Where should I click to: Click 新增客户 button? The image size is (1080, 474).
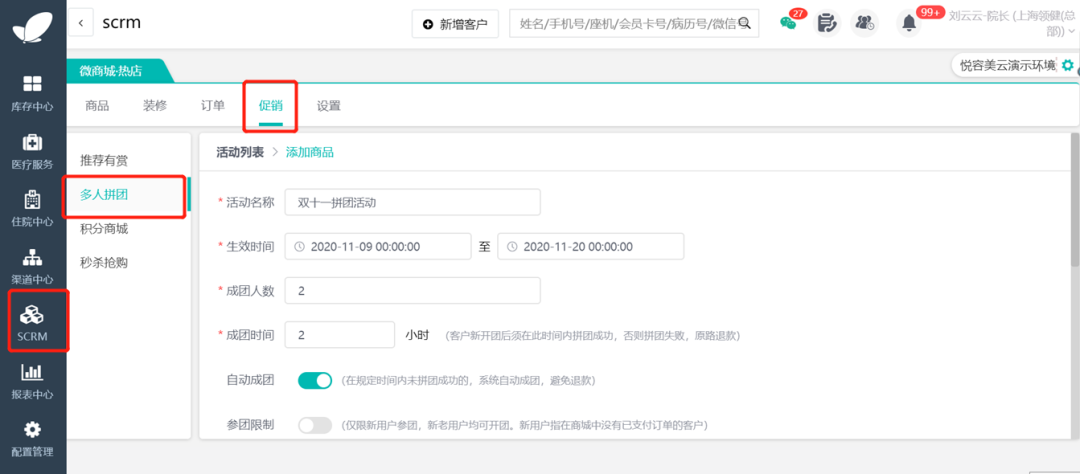pos(455,23)
